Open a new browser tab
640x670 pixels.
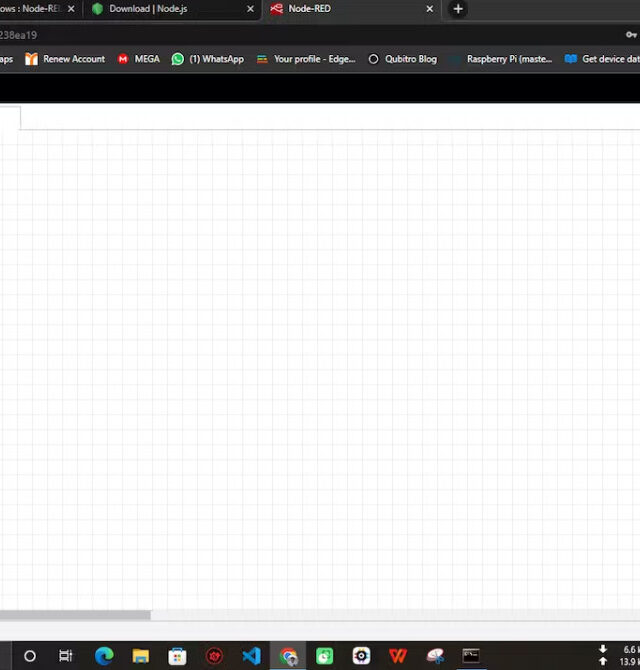[458, 9]
